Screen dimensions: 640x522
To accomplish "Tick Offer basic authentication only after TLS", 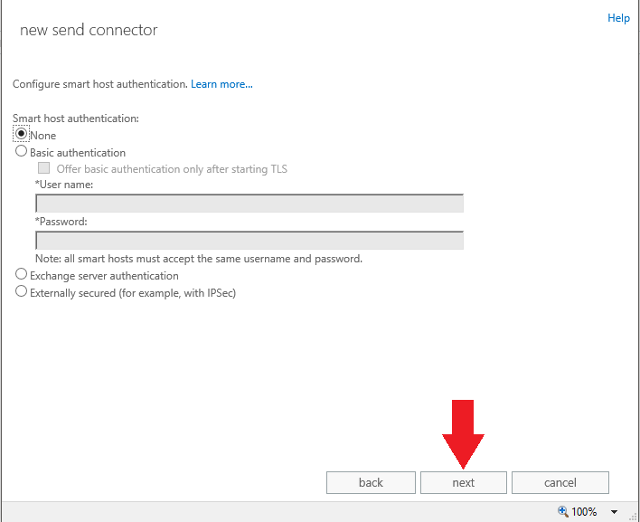I will (x=44, y=168).
